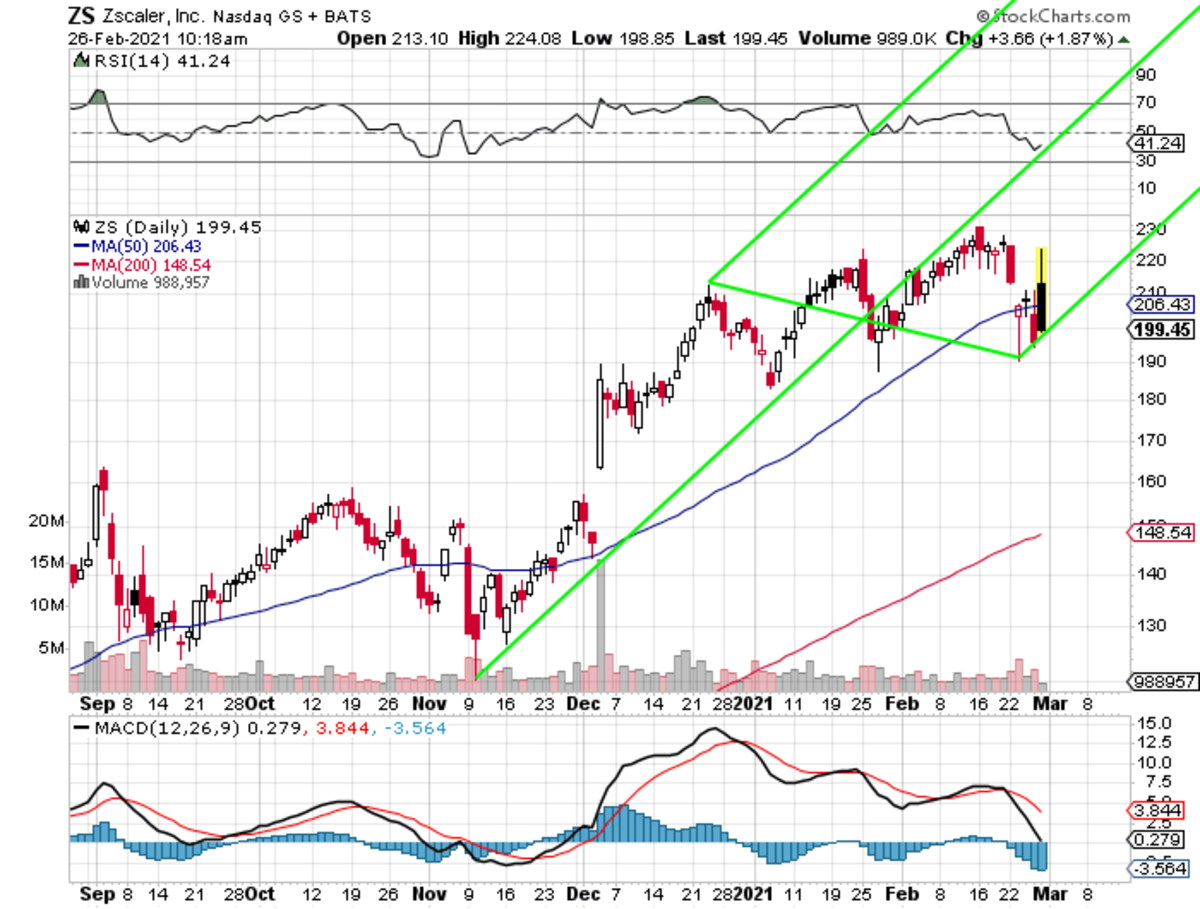Click the Volume legend bar icon

77,283
